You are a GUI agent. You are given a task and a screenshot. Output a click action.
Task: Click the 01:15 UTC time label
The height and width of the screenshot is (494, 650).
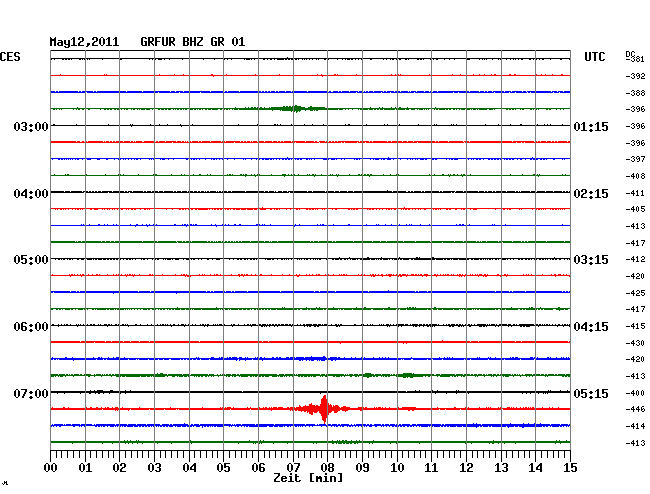tap(591, 126)
